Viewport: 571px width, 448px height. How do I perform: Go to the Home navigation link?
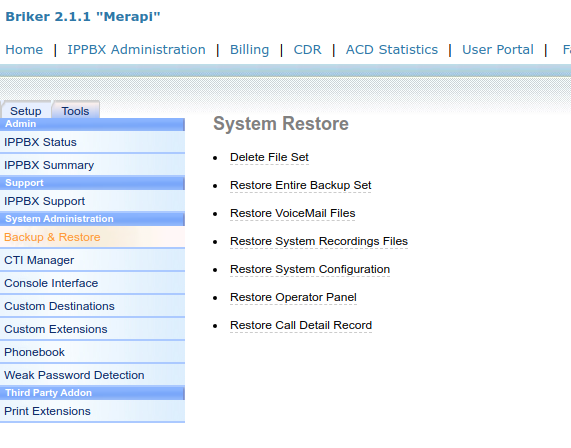coord(24,50)
